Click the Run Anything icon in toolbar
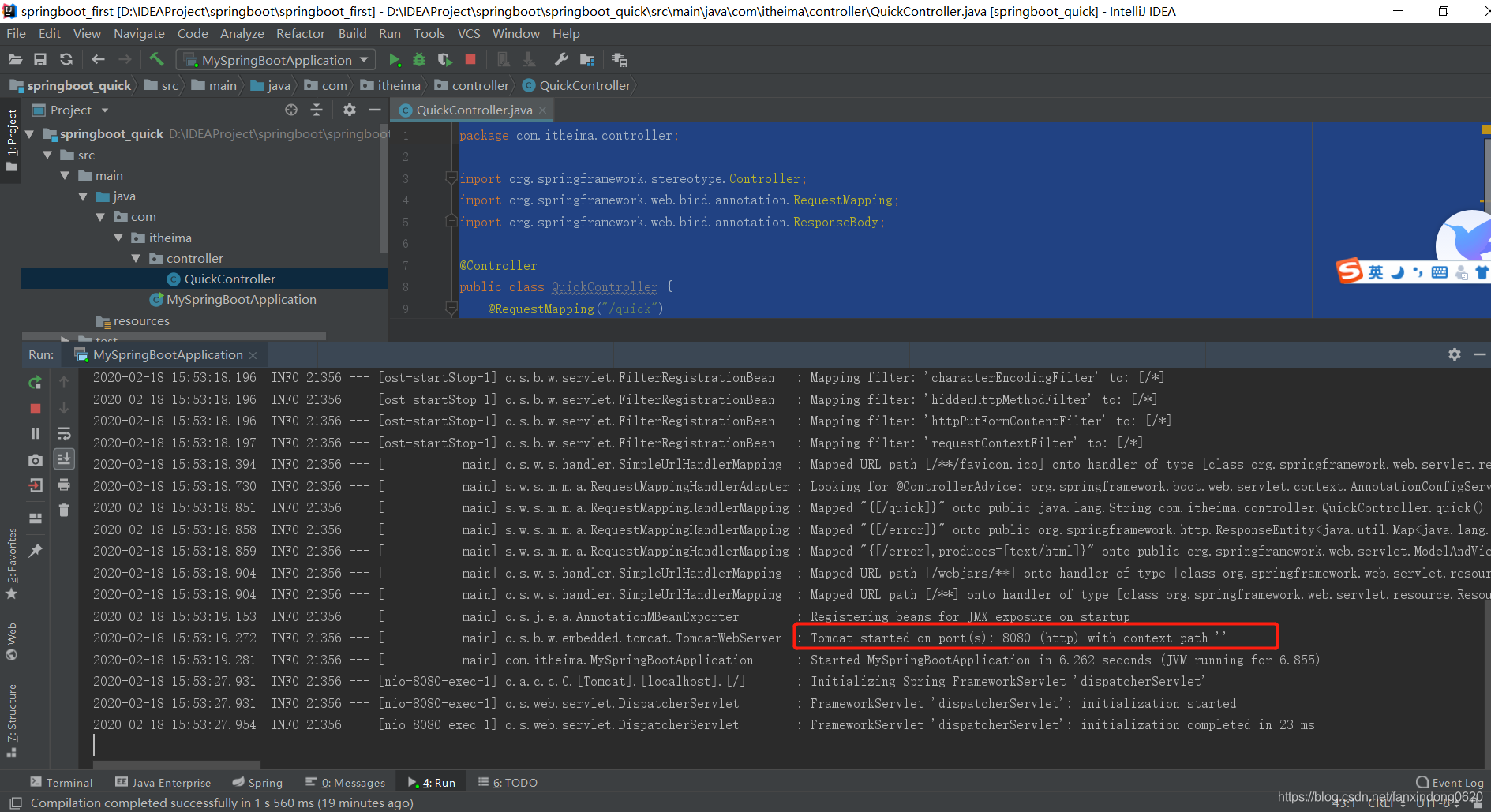The width and height of the screenshot is (1491, 812). (x=620, y=60)
